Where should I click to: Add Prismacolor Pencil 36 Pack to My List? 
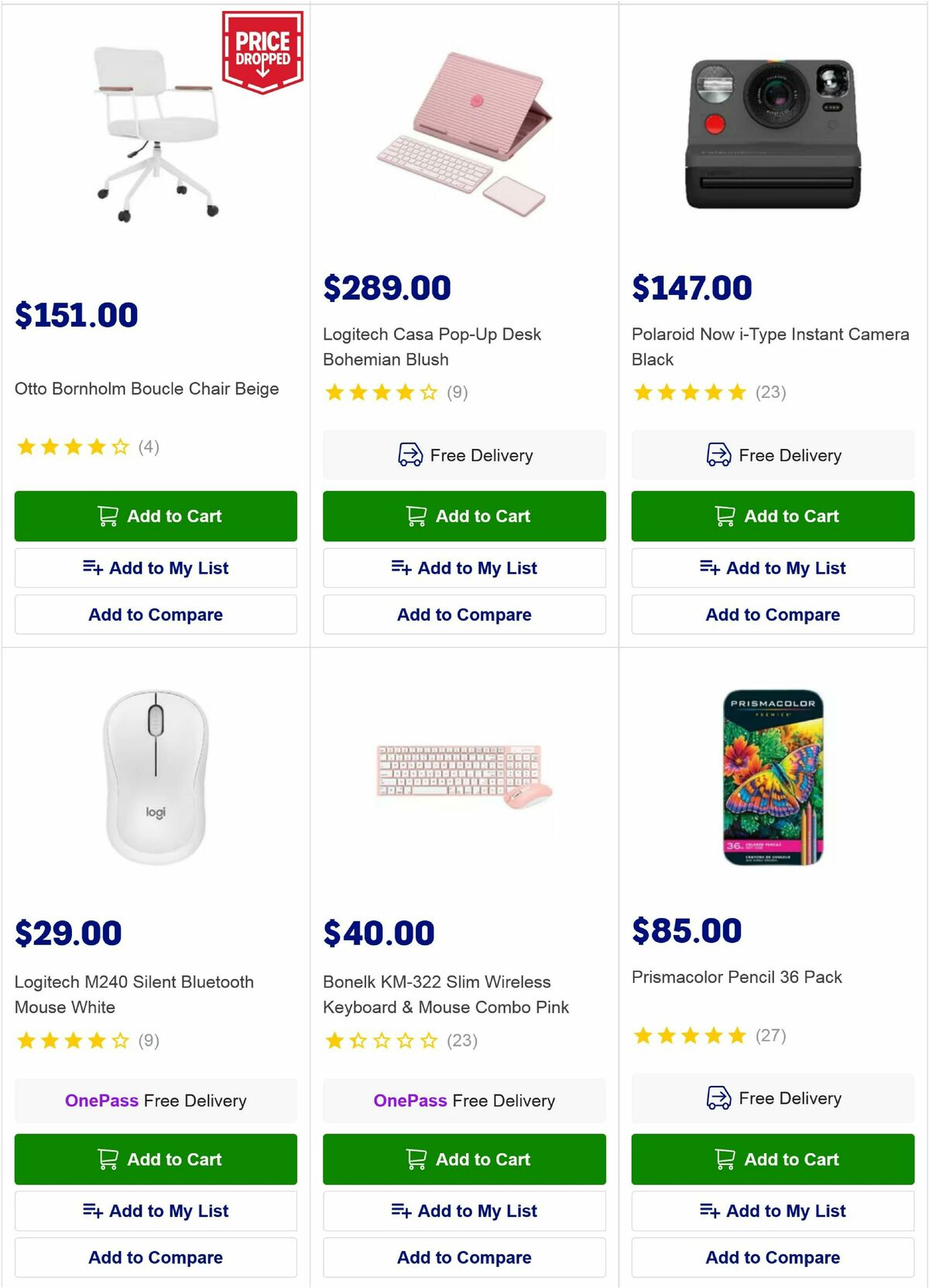point(772,1211)
